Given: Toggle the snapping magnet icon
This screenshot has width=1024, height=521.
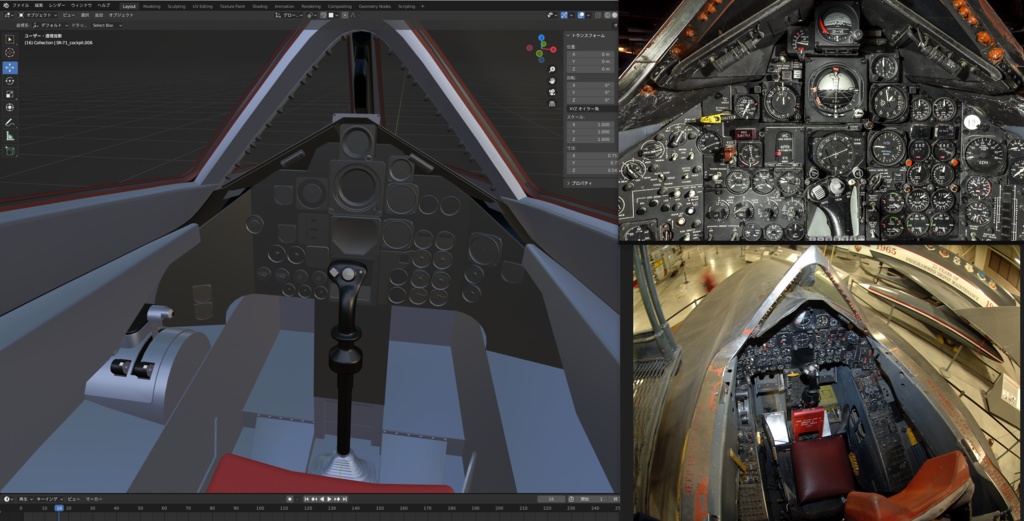Looking at the screenshot, I should (324, 15).
